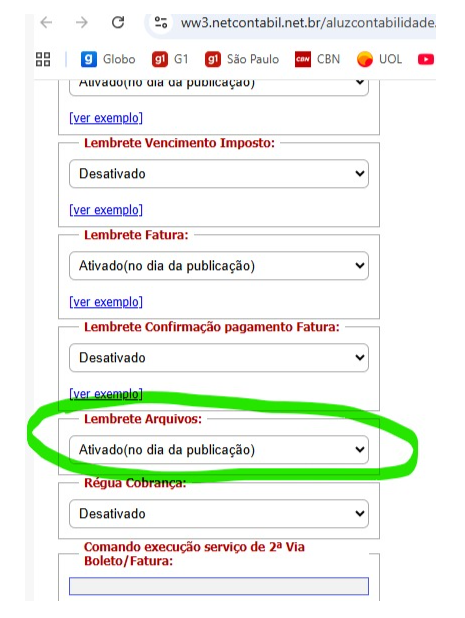
Task: Click the browser forward arrow
Action: pyautogui.click(x=82, y=22)
